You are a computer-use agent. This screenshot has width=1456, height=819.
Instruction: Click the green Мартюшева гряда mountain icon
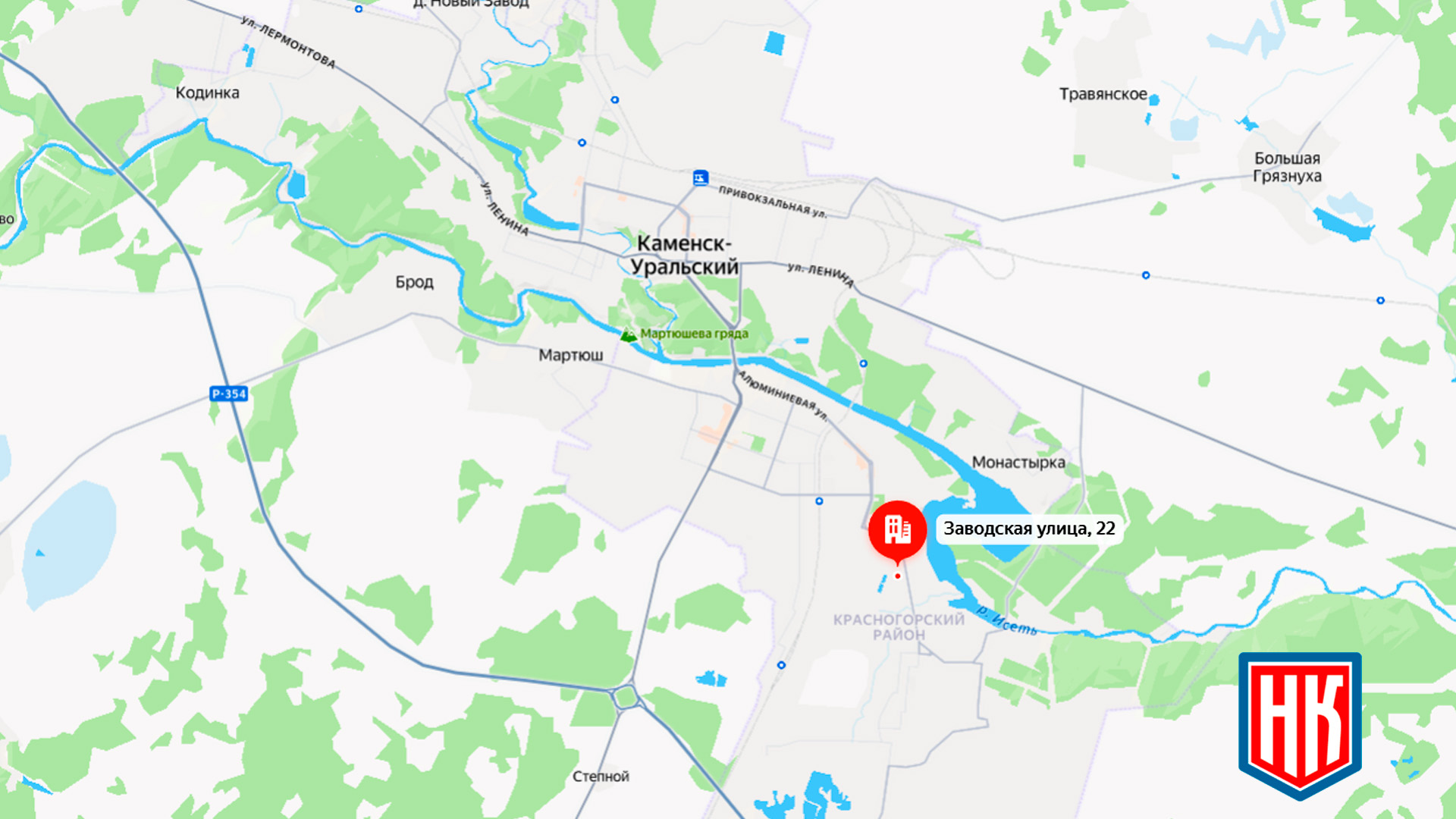629,334
